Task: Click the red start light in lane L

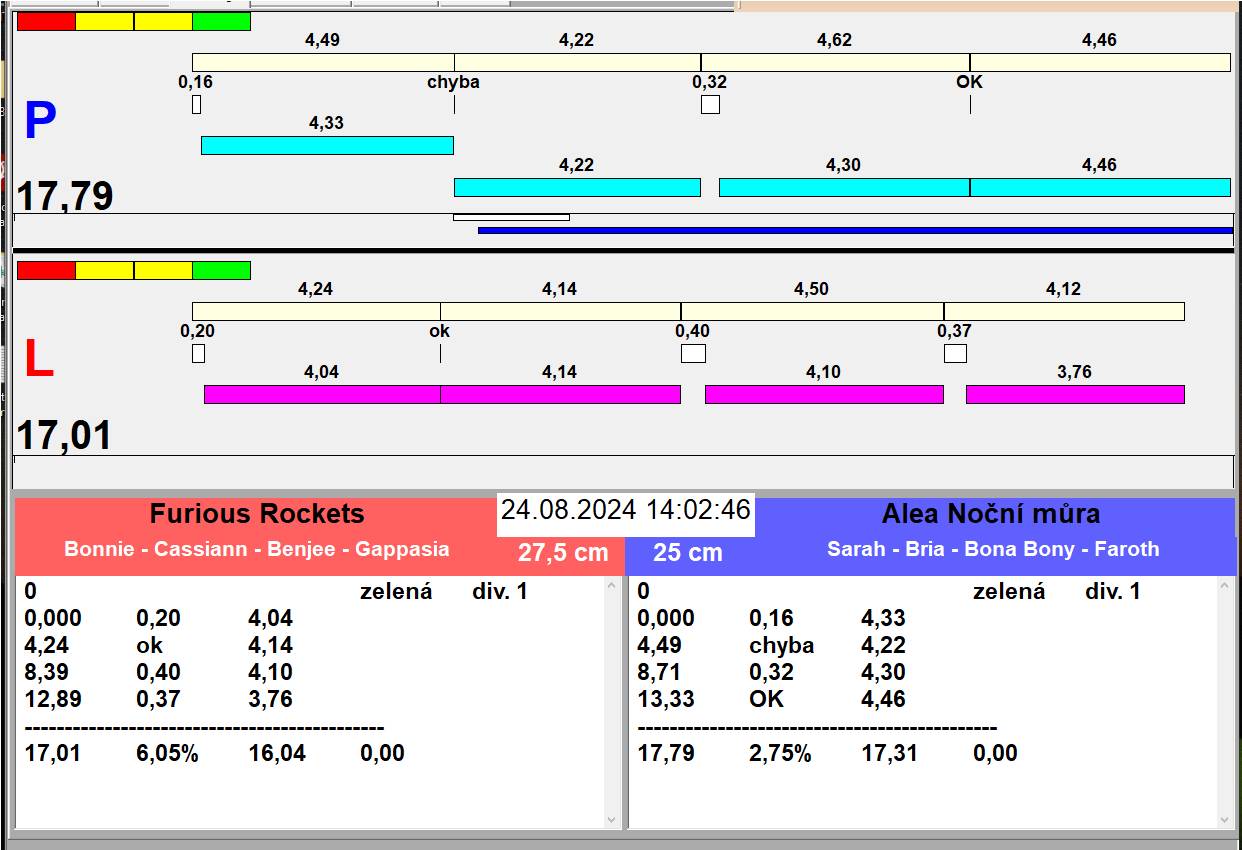Action: coord(46,270)
